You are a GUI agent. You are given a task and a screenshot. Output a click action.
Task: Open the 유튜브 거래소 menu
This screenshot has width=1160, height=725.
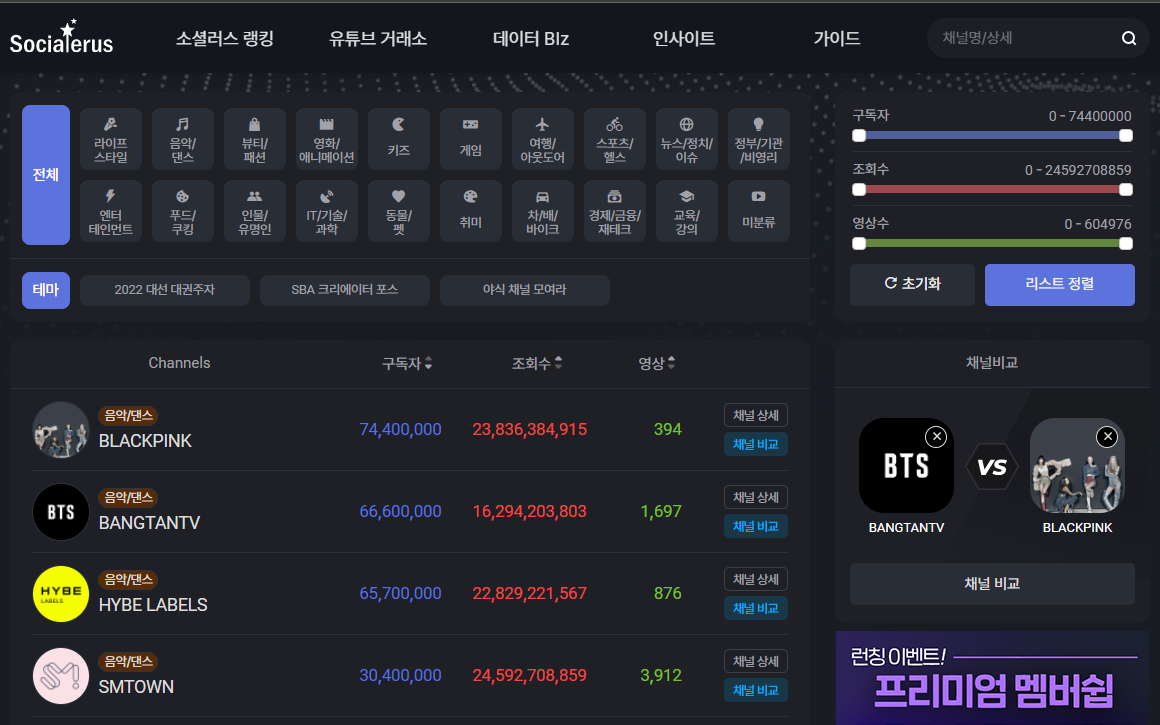pos(378,38)
